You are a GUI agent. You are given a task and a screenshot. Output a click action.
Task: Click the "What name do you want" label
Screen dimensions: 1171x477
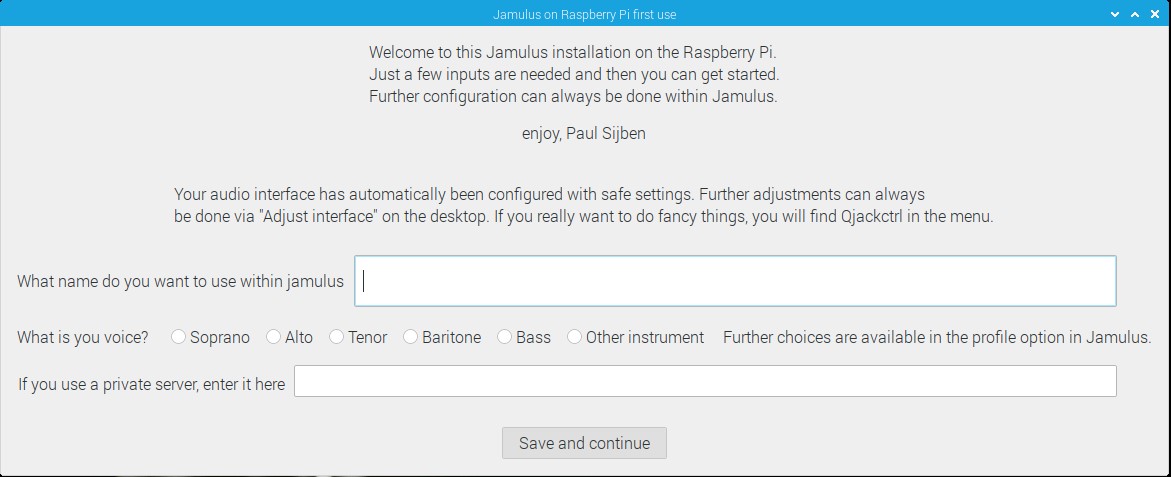click(181, 281)
